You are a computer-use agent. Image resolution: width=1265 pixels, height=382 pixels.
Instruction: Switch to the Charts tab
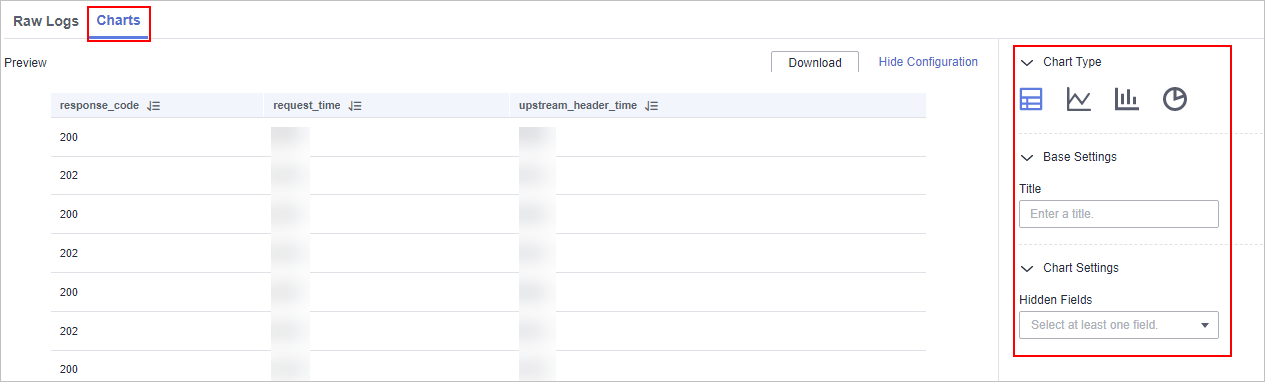coord(118,20)
